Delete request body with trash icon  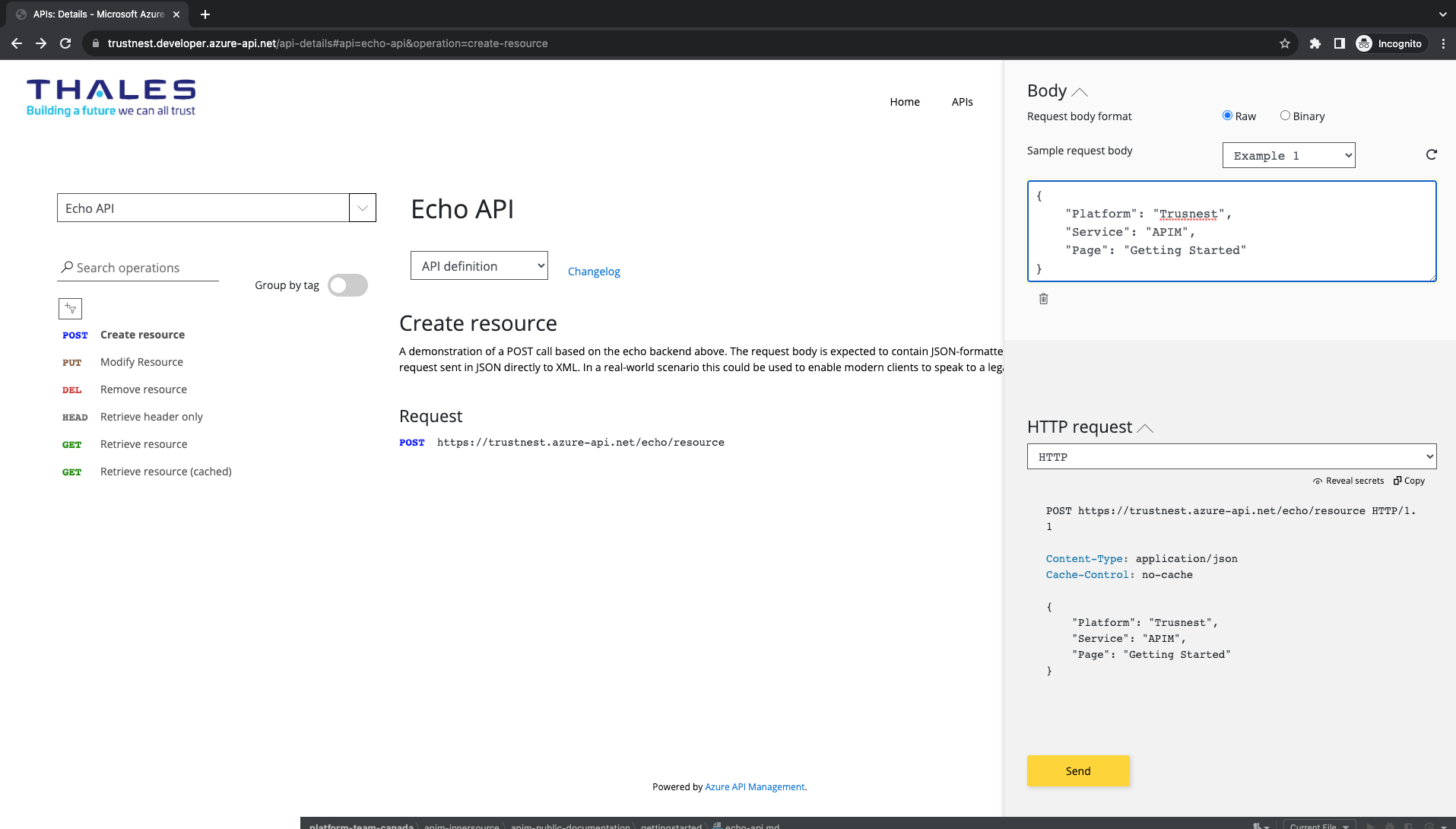(1044, 299)
